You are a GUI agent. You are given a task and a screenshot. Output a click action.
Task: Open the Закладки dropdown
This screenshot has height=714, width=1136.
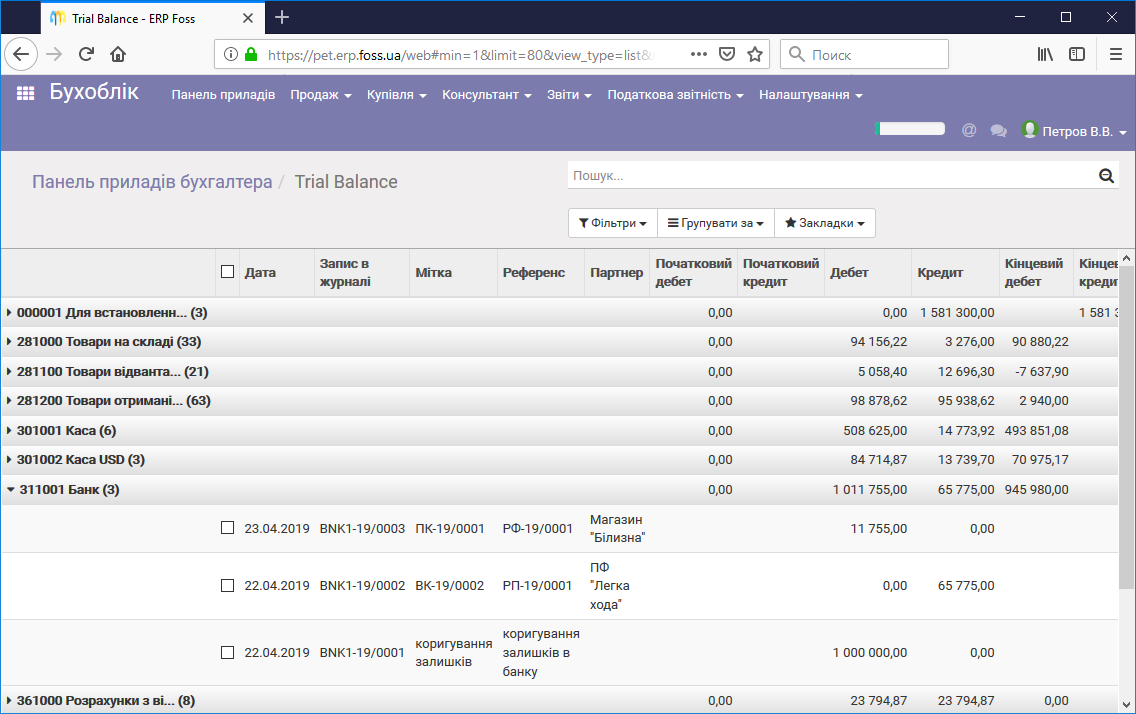[825, 223]
